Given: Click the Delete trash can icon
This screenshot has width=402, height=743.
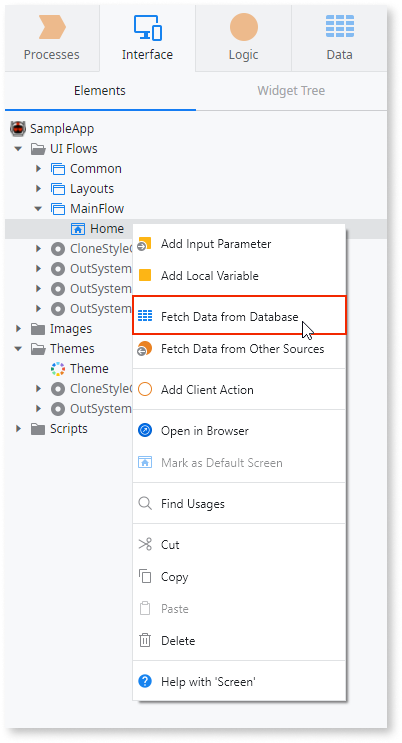Looking at the screenshot, I should point(145,640).
